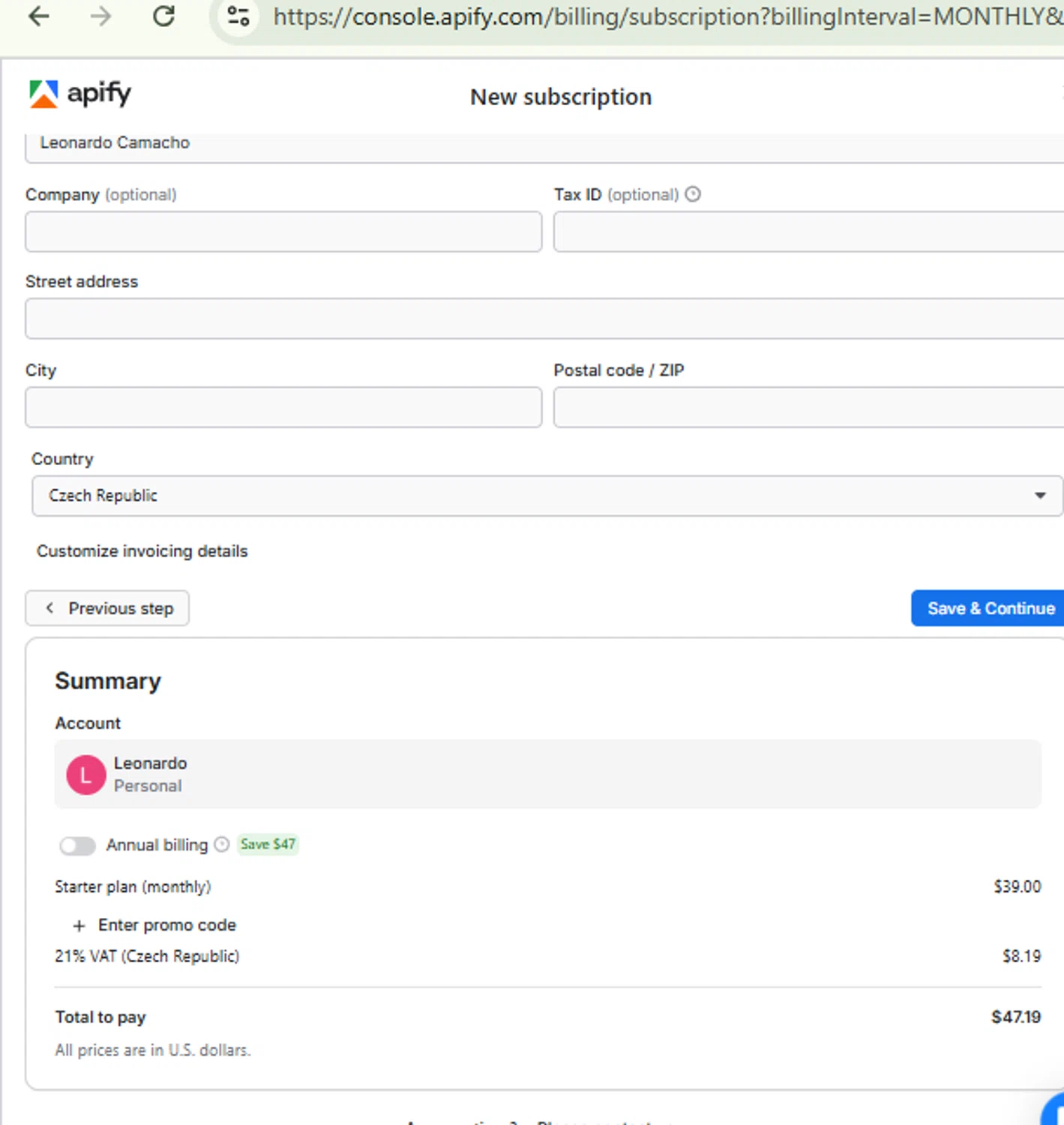
Task: Show Tax ID help info icon
Action: (694, 194)
